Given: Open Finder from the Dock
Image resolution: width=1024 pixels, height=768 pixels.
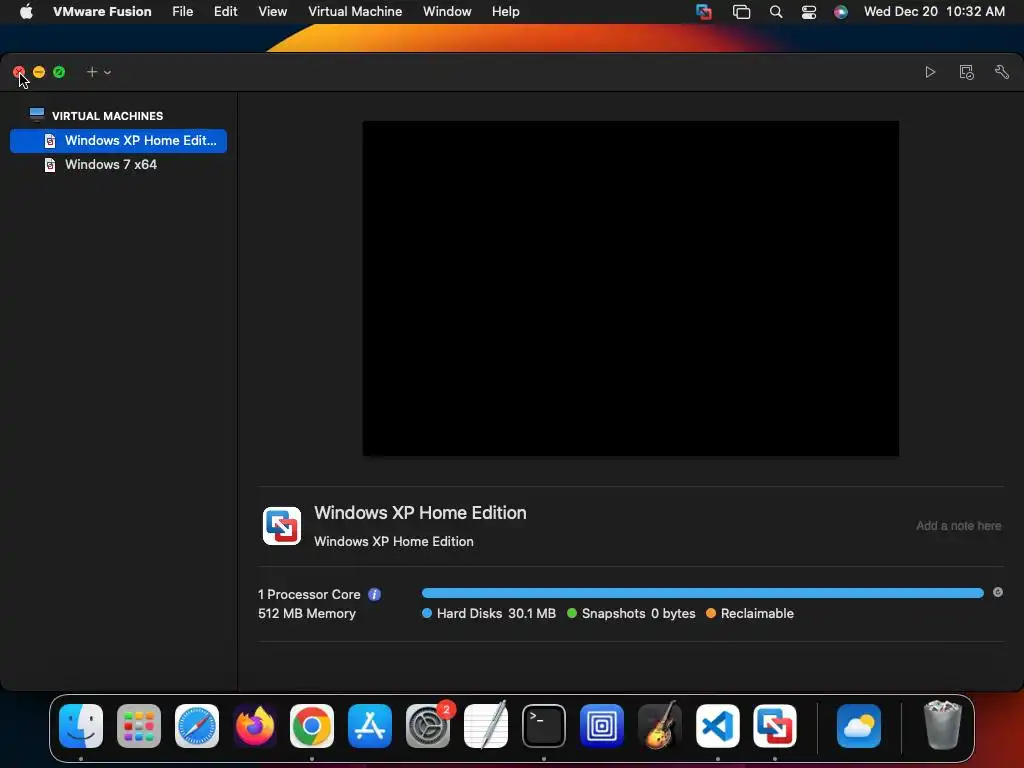Looking at the screenshot, I should tap(81, 726).
